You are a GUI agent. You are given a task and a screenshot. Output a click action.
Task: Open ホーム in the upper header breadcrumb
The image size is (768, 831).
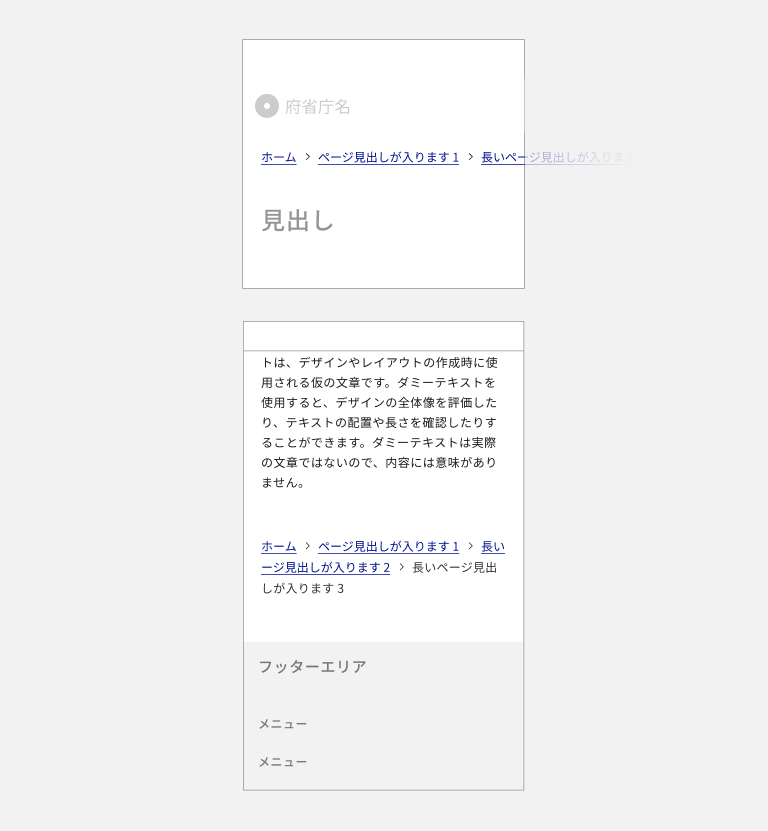[278, 157]
